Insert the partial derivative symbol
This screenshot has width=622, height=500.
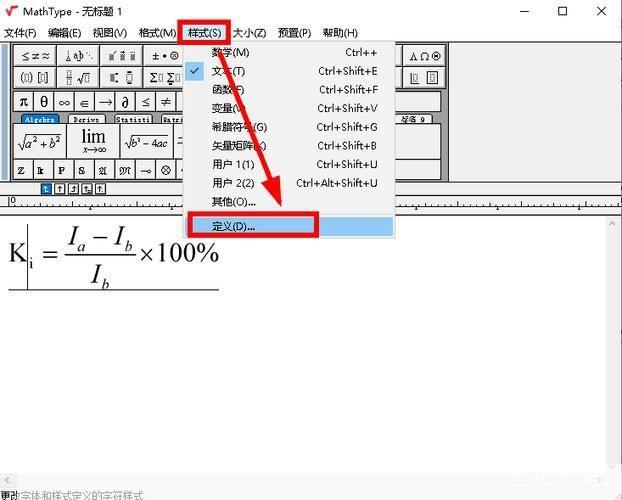click(x=125, y=102)
